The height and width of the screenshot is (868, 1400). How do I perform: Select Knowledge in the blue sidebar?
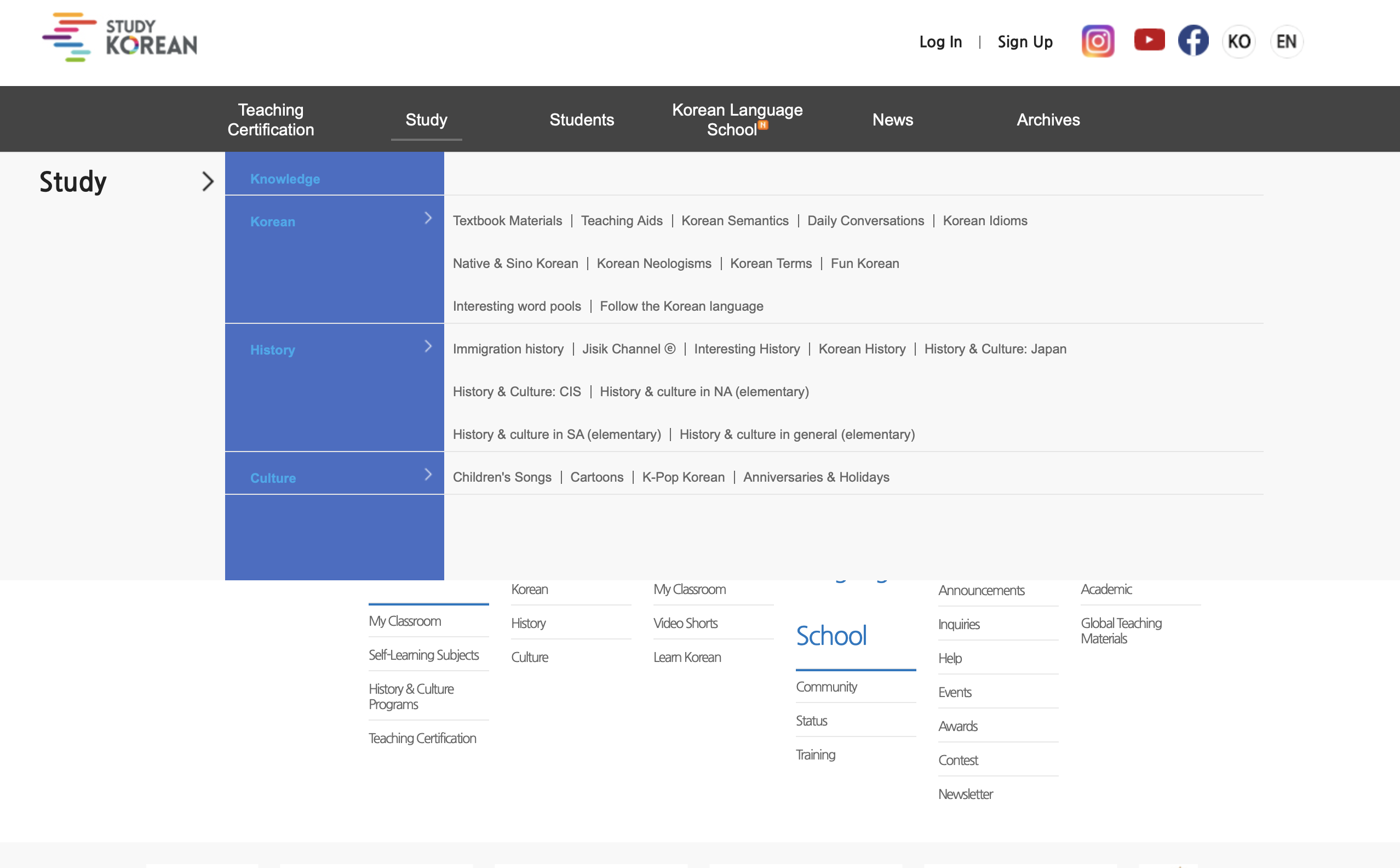pos(285,179)
